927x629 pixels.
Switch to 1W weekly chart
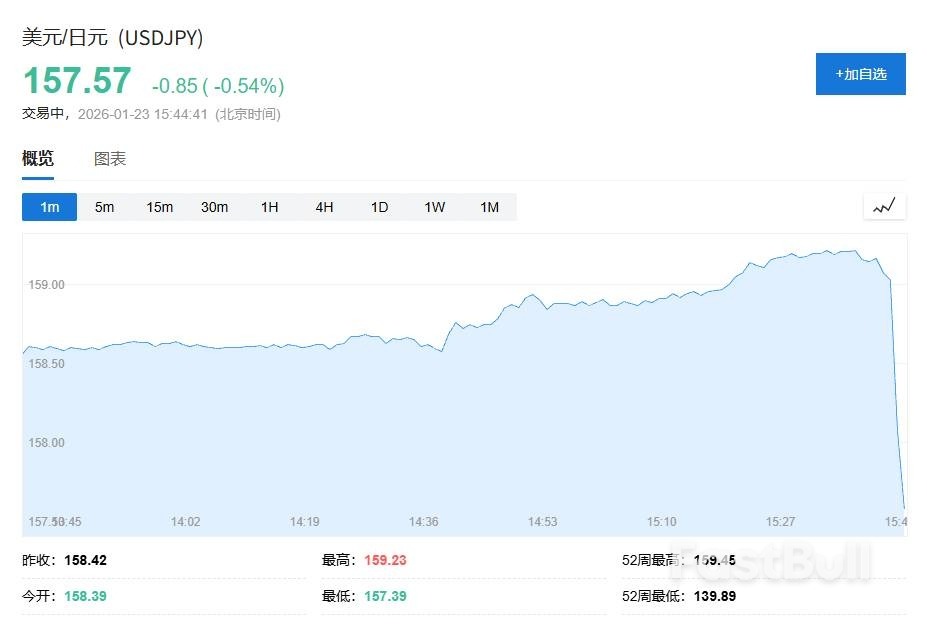click(x=434, y=207)
